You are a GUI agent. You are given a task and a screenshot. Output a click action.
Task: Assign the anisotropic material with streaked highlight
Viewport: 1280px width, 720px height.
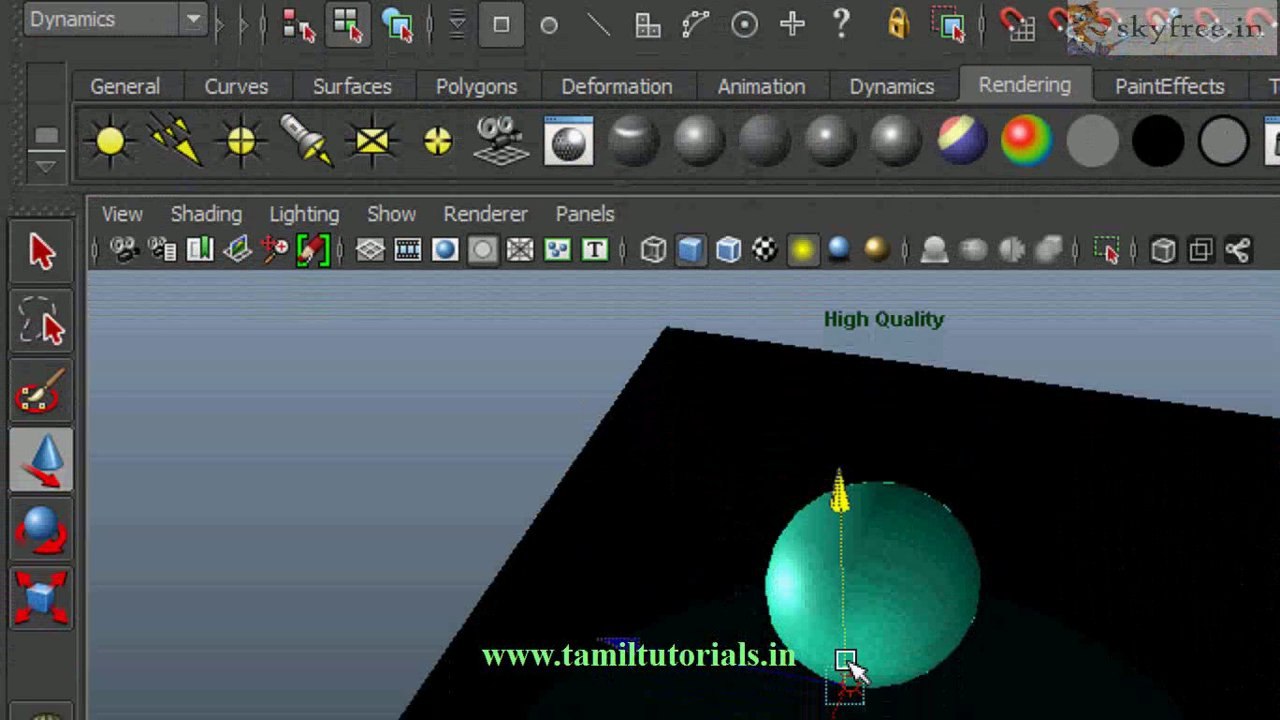coord(633,141)
